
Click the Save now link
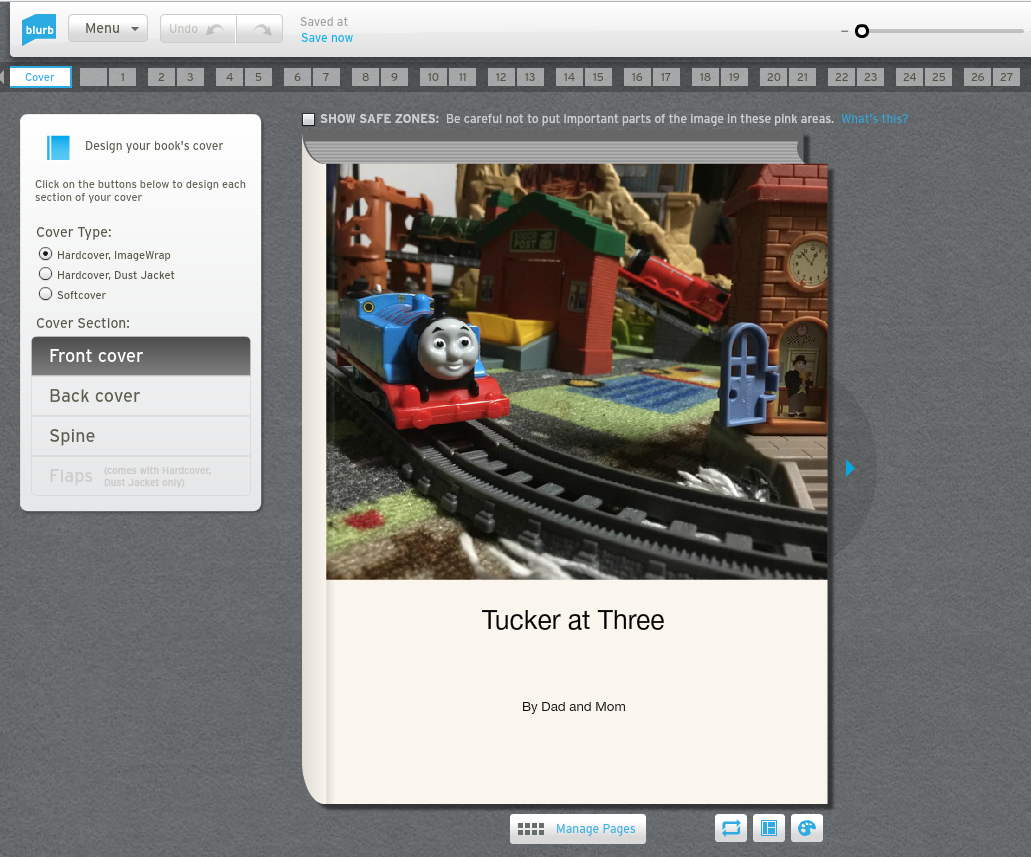click(x=327, y=38)
